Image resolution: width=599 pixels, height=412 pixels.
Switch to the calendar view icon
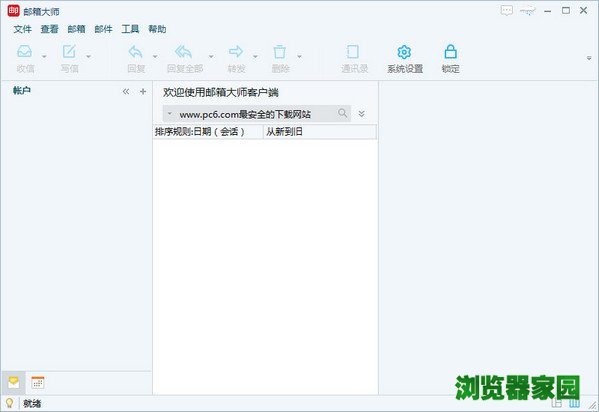pos(38,383)
